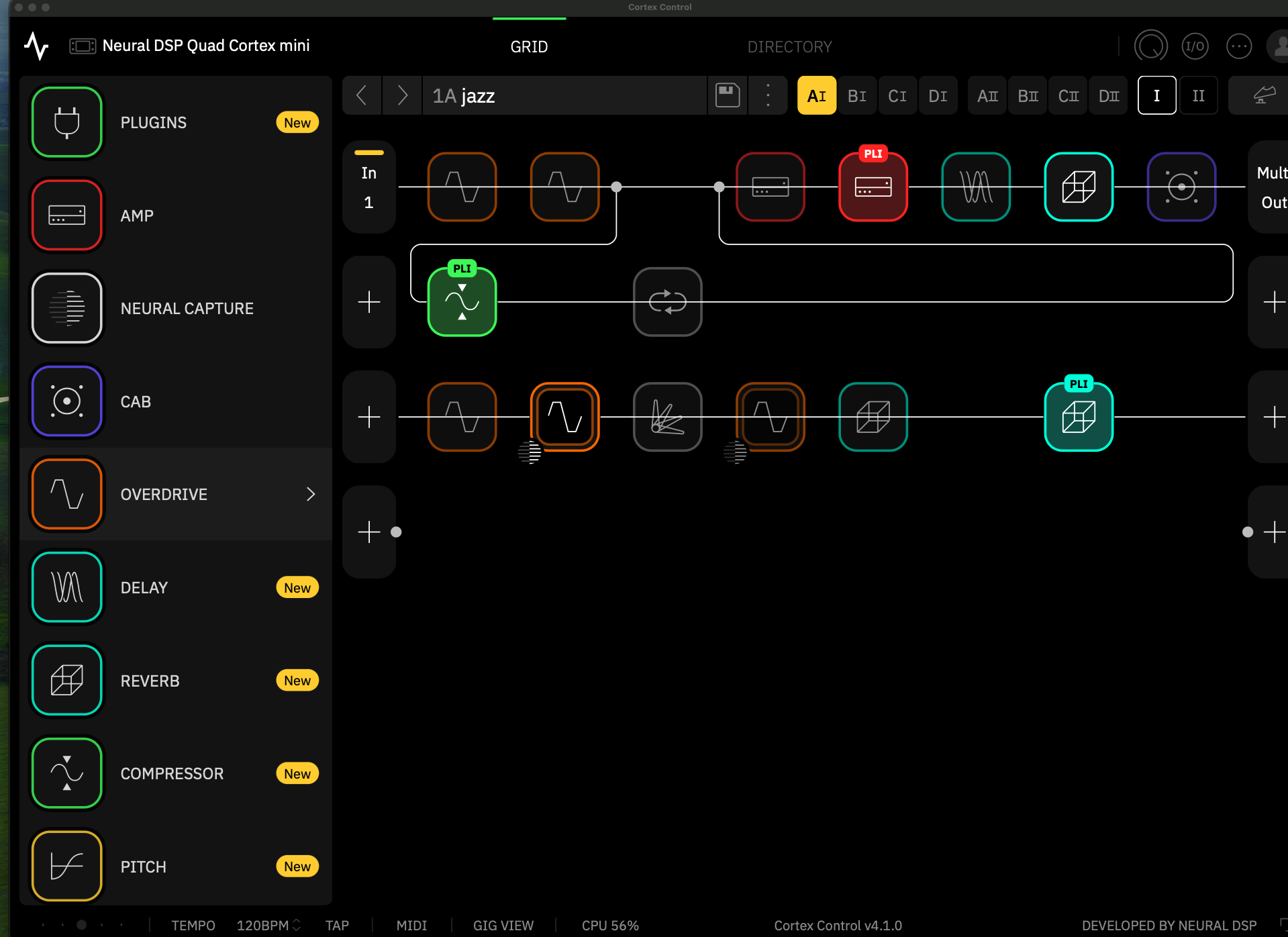Select the dim amp block in row one
The image size is (1288, 937).
coord(771,187)
